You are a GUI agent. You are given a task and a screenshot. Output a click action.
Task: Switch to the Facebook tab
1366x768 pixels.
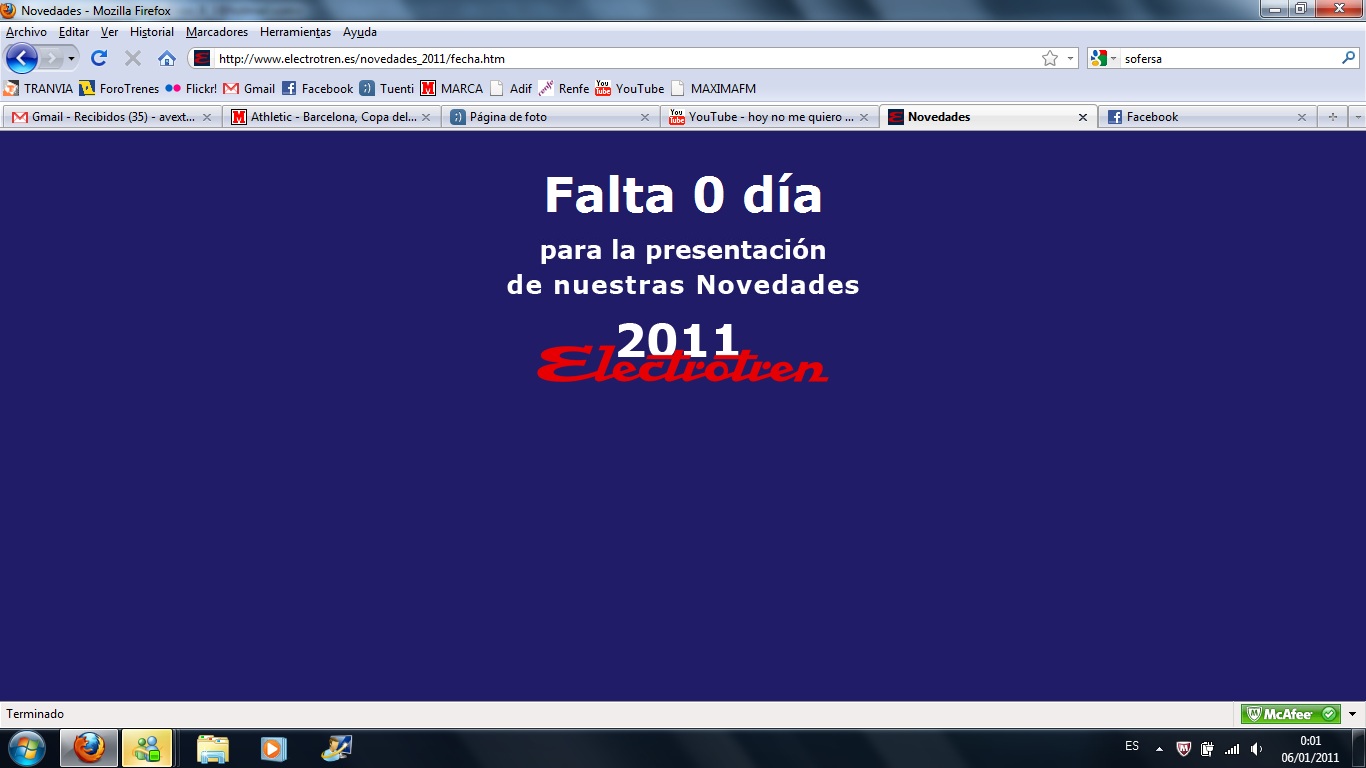(1207, 117)
